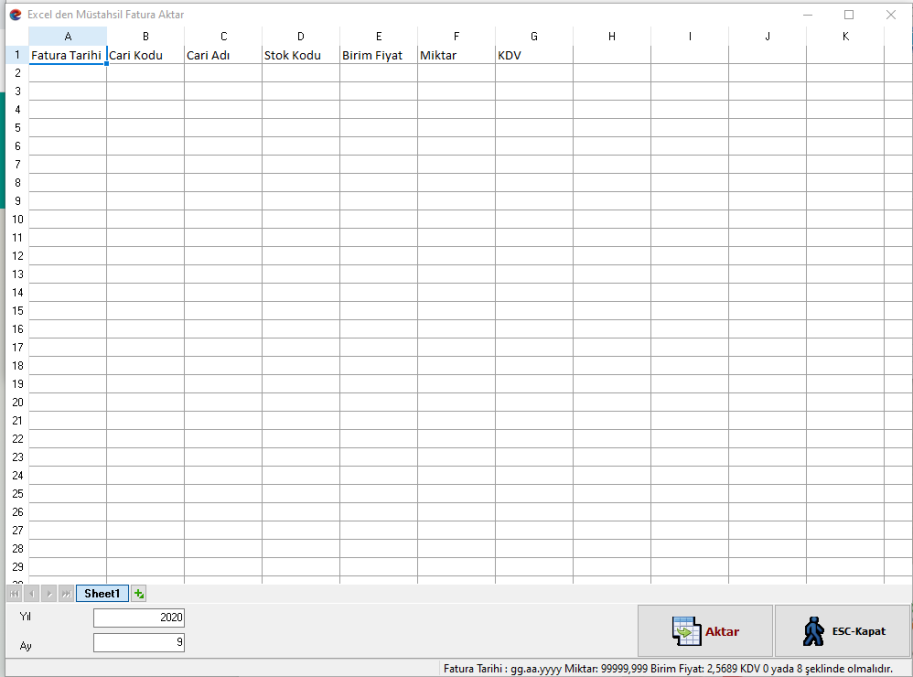Viewport: 913px width, 677px height.
Task: Select the KDV header cell
Action: [x=534, y=55]
